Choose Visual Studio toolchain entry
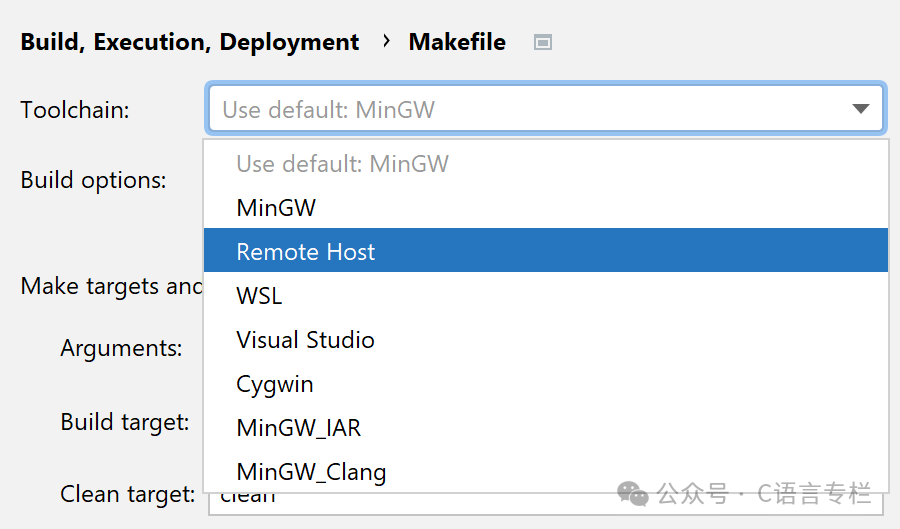The height and width of the screenshot is (529, 900). tap(546, 340)
